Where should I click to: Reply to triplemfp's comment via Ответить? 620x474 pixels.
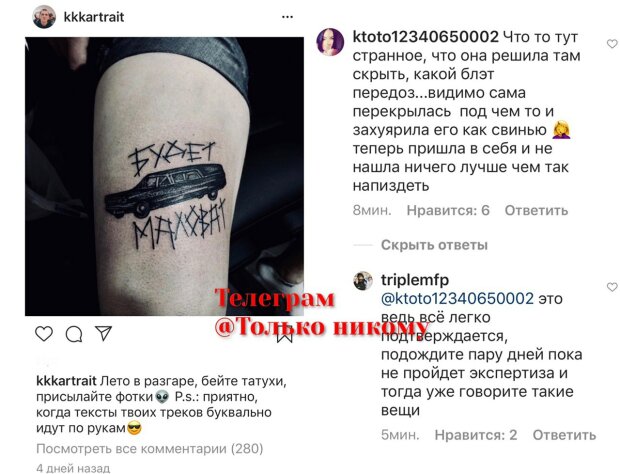(x=564, y=435)
